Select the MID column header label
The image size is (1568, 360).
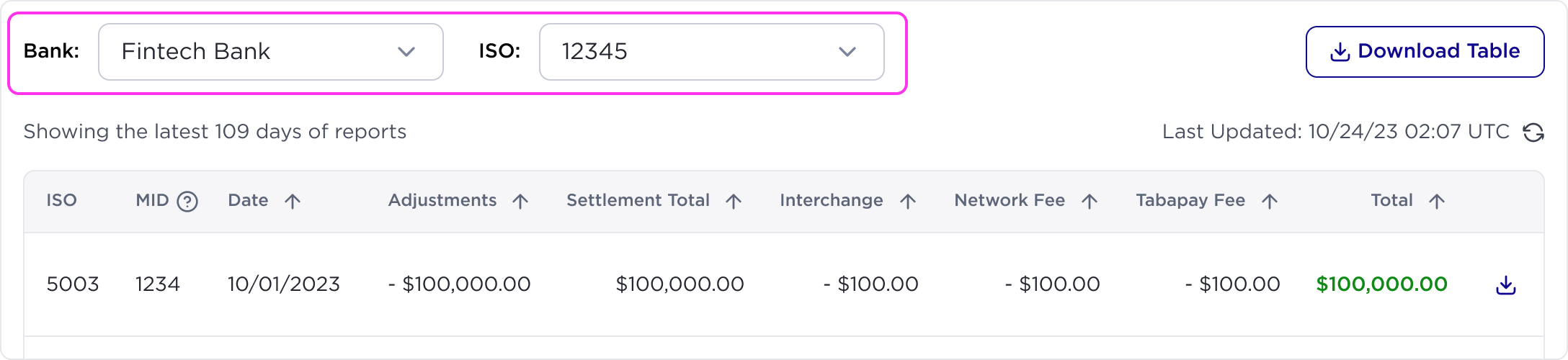coord(152,200)
